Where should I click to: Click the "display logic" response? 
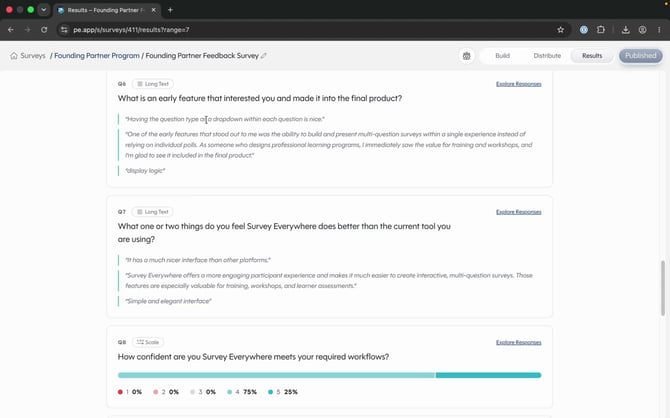pos(145,171)
